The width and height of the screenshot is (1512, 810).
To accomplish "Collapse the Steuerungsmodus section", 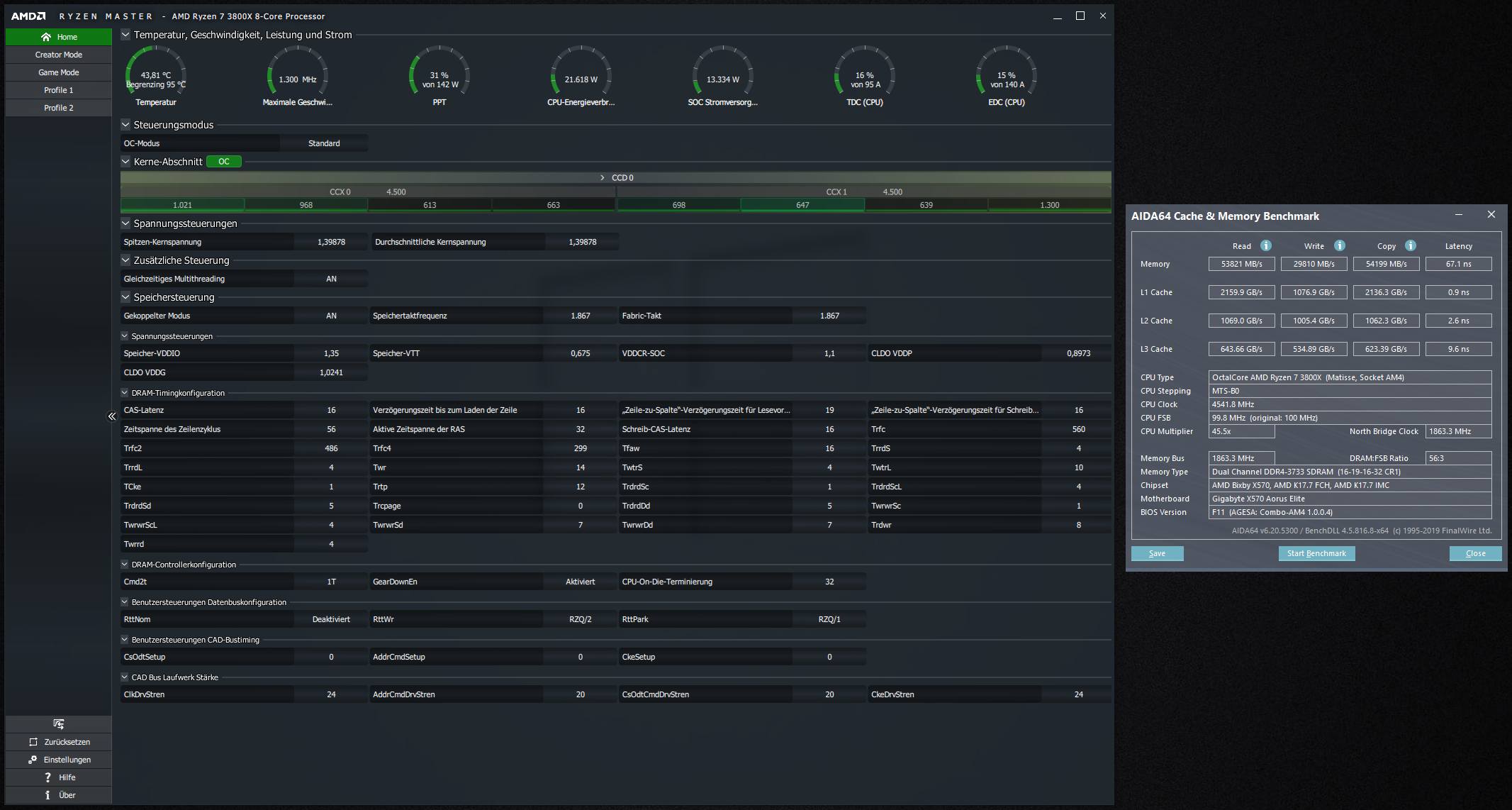I will (125, 125).
